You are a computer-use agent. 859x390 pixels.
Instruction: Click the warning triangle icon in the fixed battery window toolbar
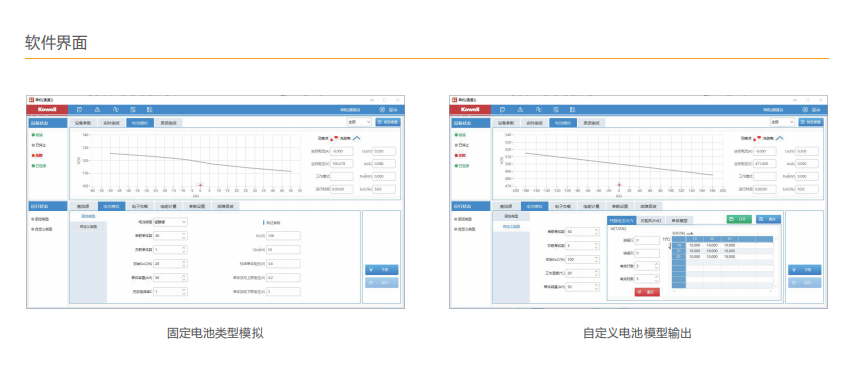pos(97,110)
